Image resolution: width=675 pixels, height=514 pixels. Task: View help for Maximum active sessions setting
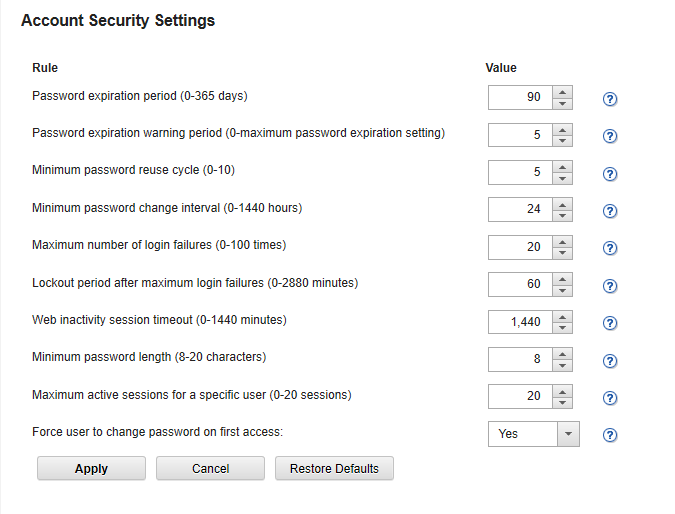(x=610, y=398)
